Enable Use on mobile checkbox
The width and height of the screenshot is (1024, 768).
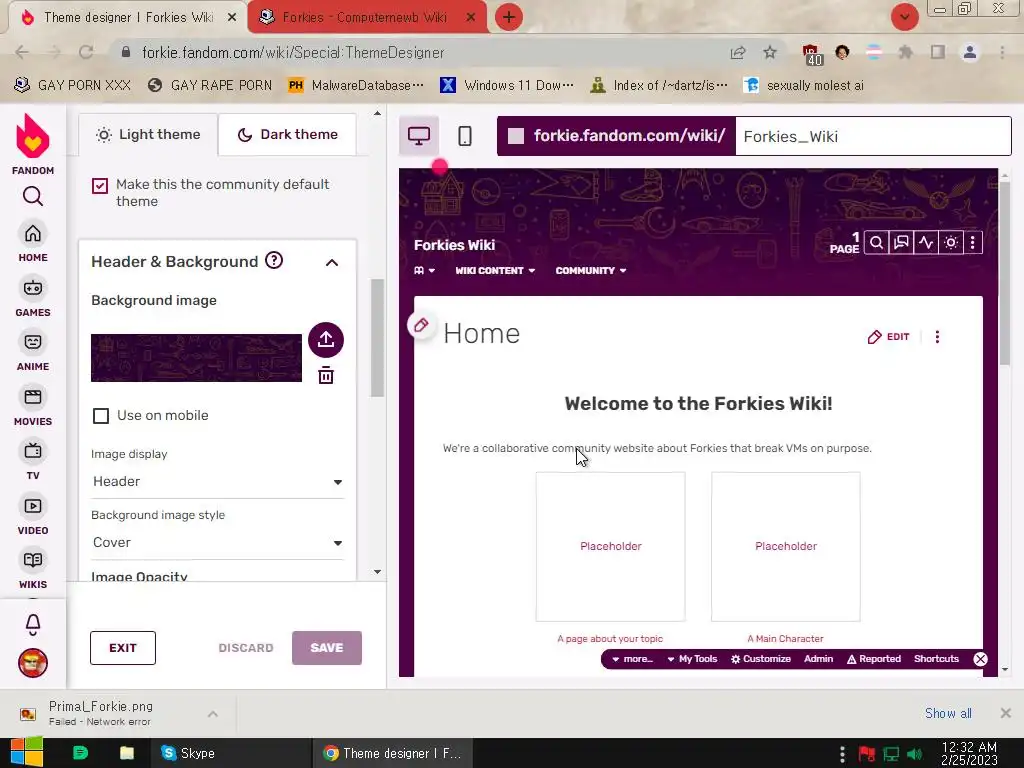coord(101,416)
